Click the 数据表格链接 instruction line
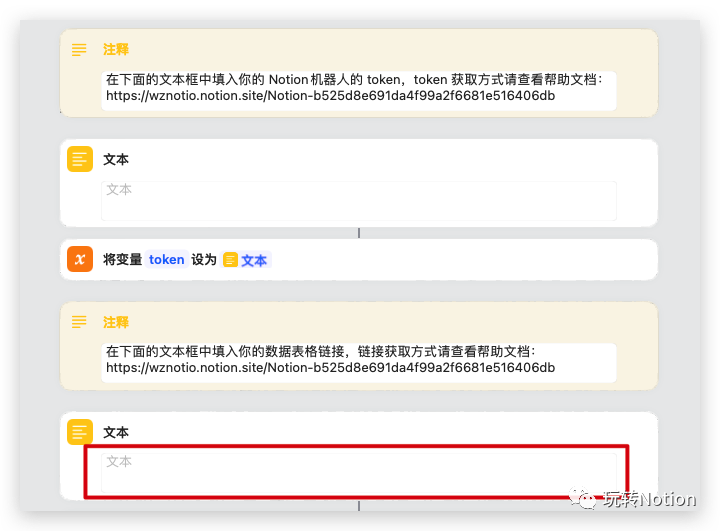The width and height of the screenshot is (720, 531). tap(320, 351)
